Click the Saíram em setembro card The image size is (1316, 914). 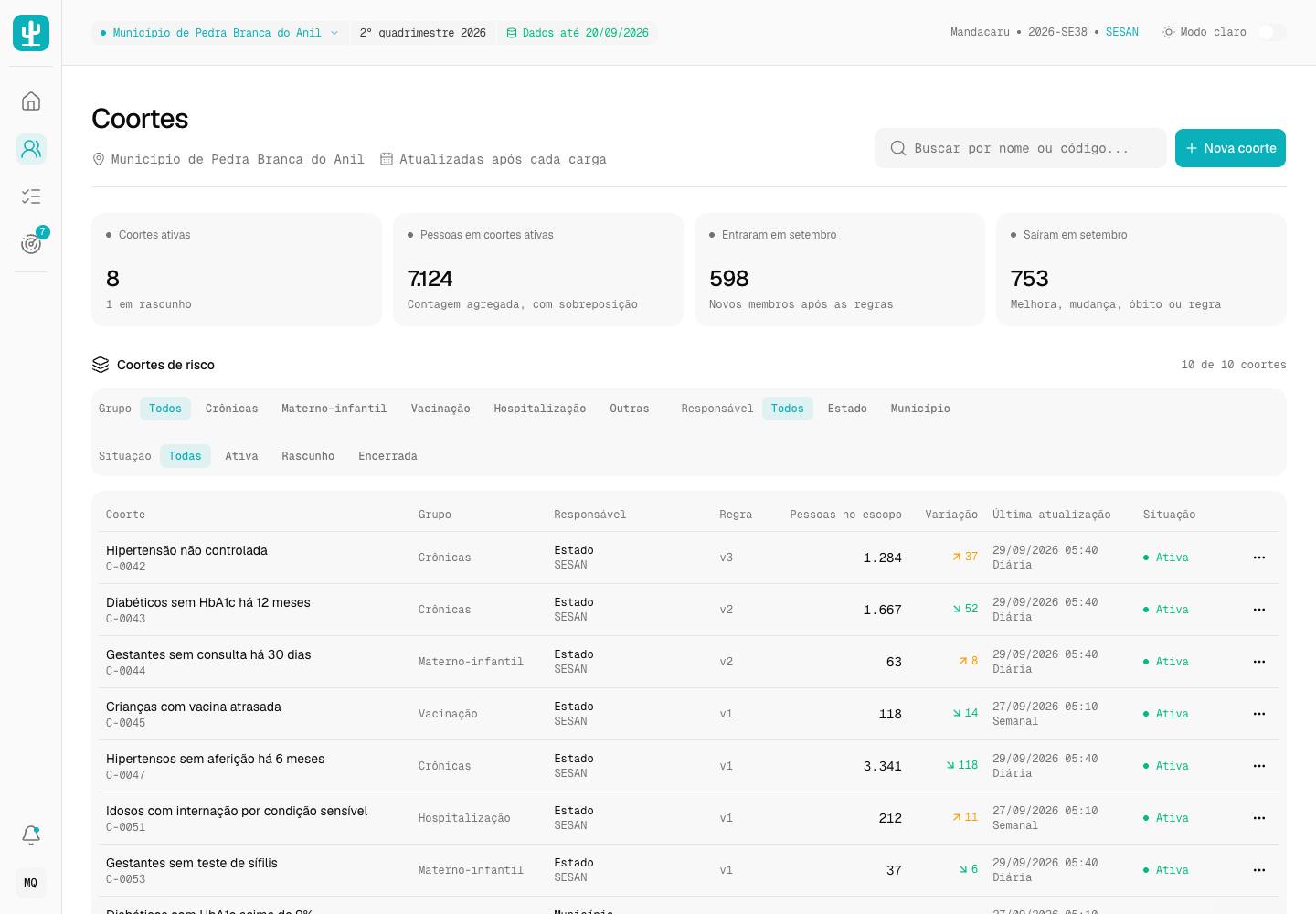[x=1141, y=270]
